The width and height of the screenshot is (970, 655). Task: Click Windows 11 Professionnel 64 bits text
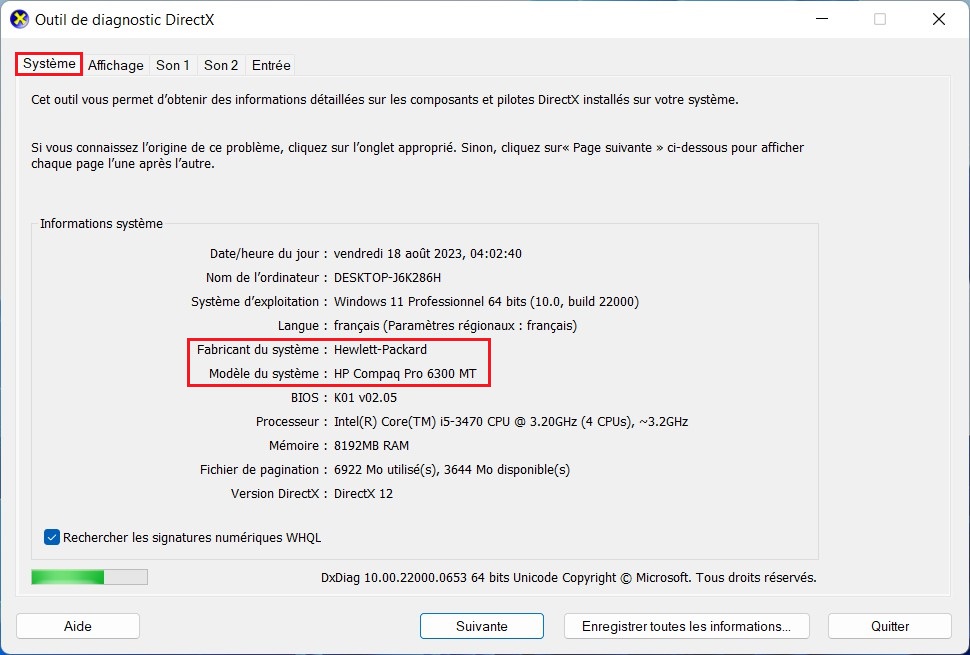486,302
